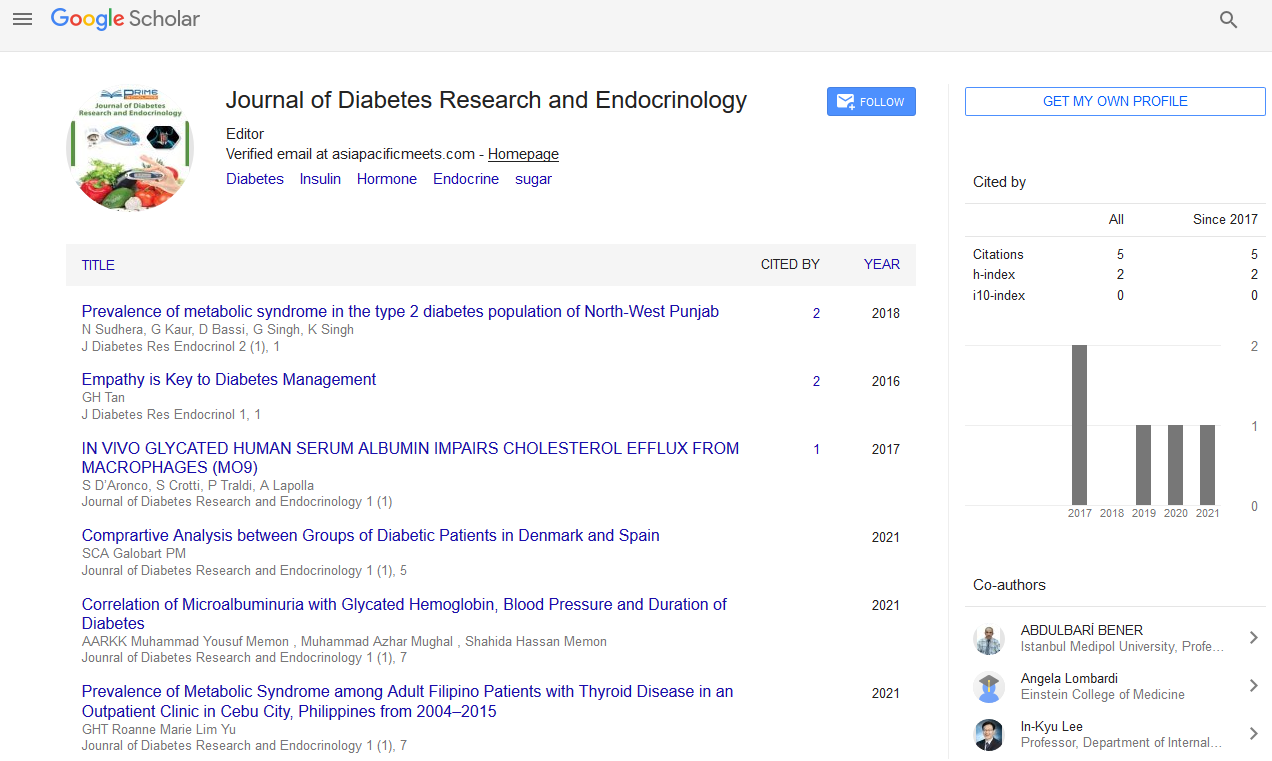This screenshot has height=761, width=1272.
Task: Expand In-Kyu Lee co-author chevron
Action: click(1253, 734)
